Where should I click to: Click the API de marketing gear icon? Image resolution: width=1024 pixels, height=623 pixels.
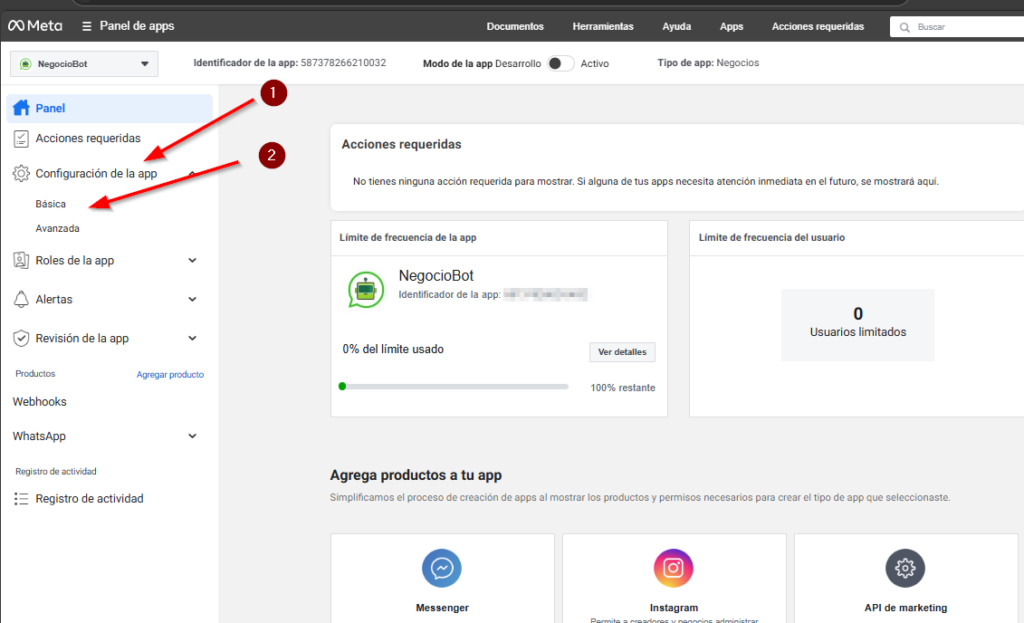(x=905, y=568)
